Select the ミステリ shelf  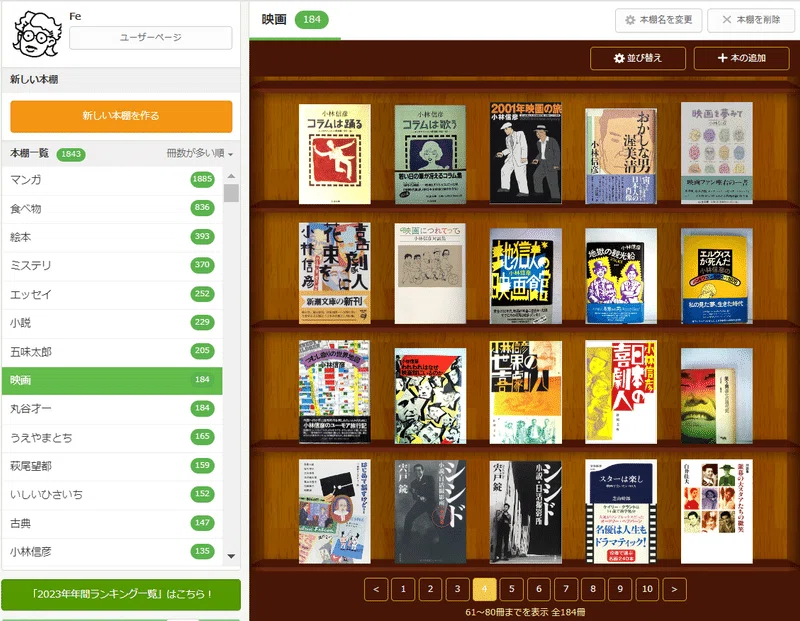[112, 265]
